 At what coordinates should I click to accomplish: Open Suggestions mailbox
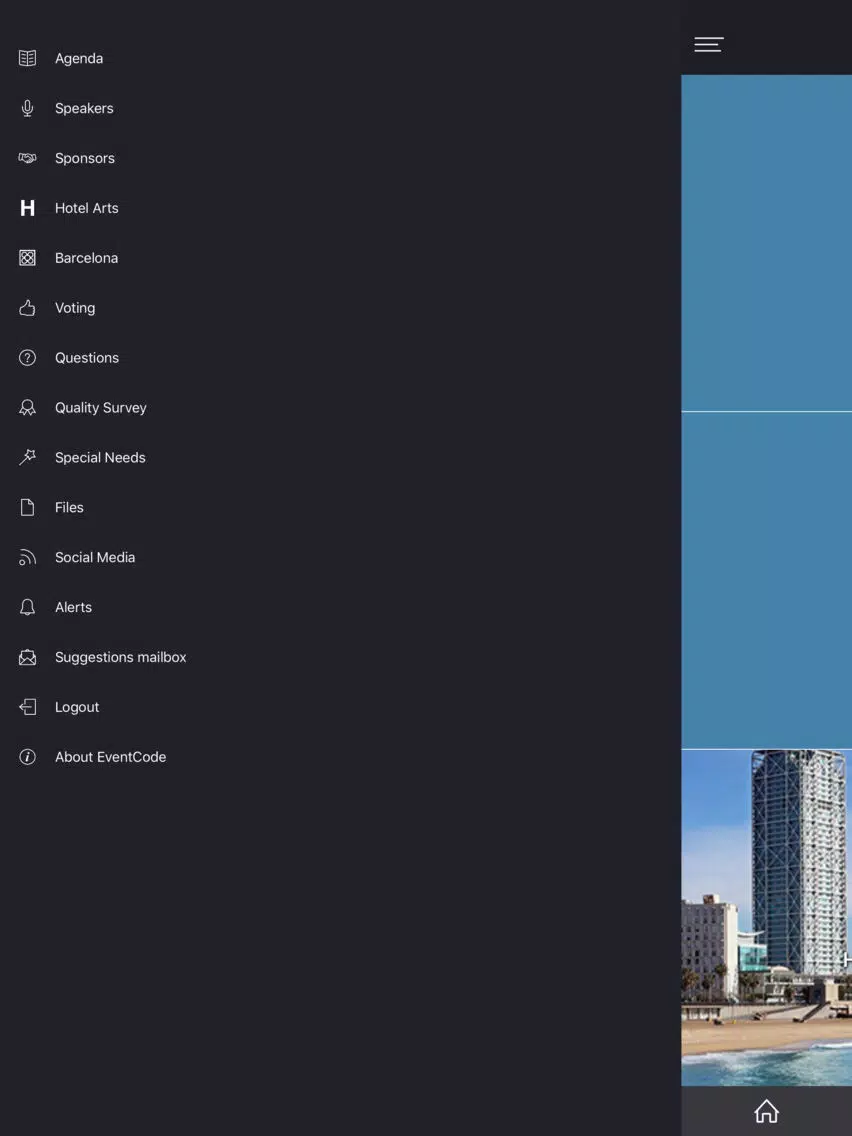[120, 657]
